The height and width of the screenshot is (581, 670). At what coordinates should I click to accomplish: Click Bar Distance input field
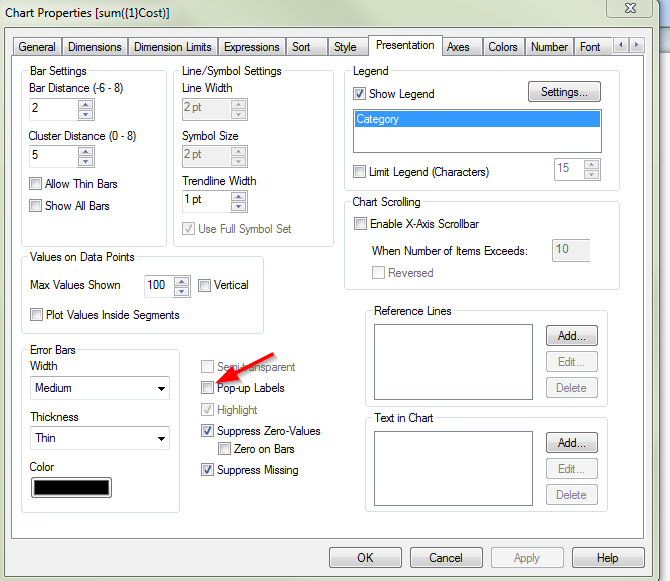(x=53, y=109)
